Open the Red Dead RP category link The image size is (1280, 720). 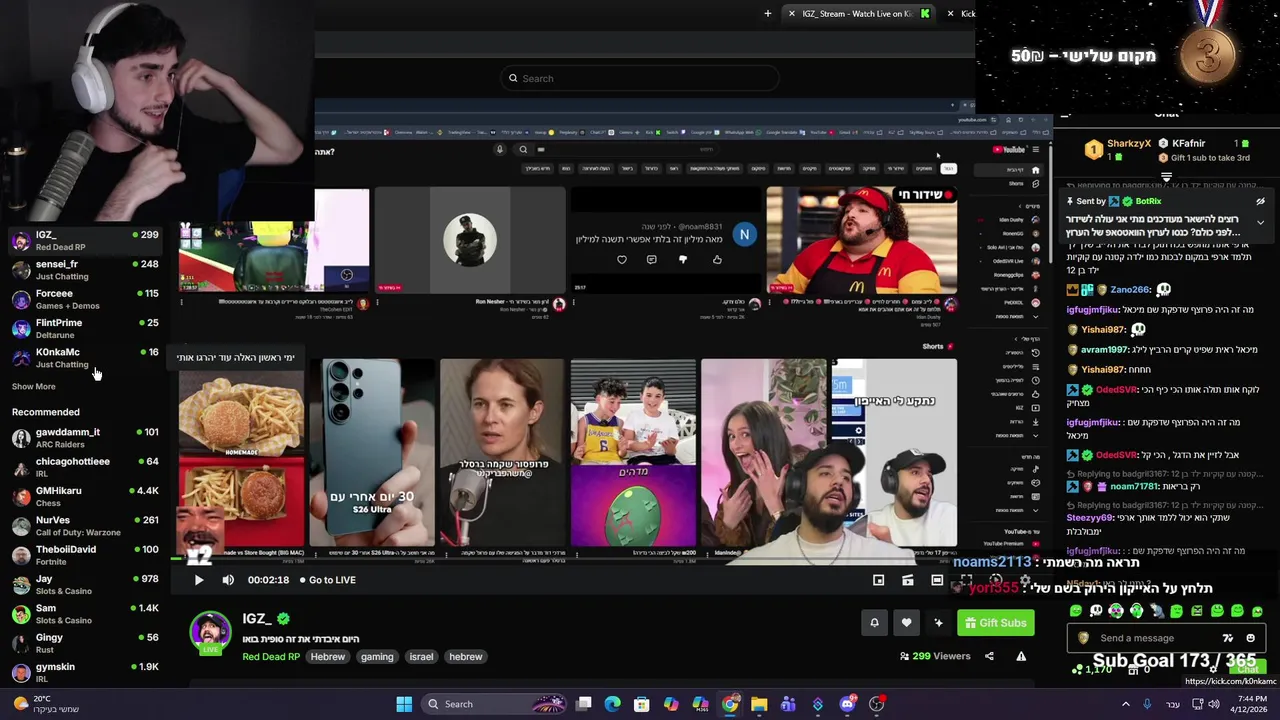[x=270, y=657]
